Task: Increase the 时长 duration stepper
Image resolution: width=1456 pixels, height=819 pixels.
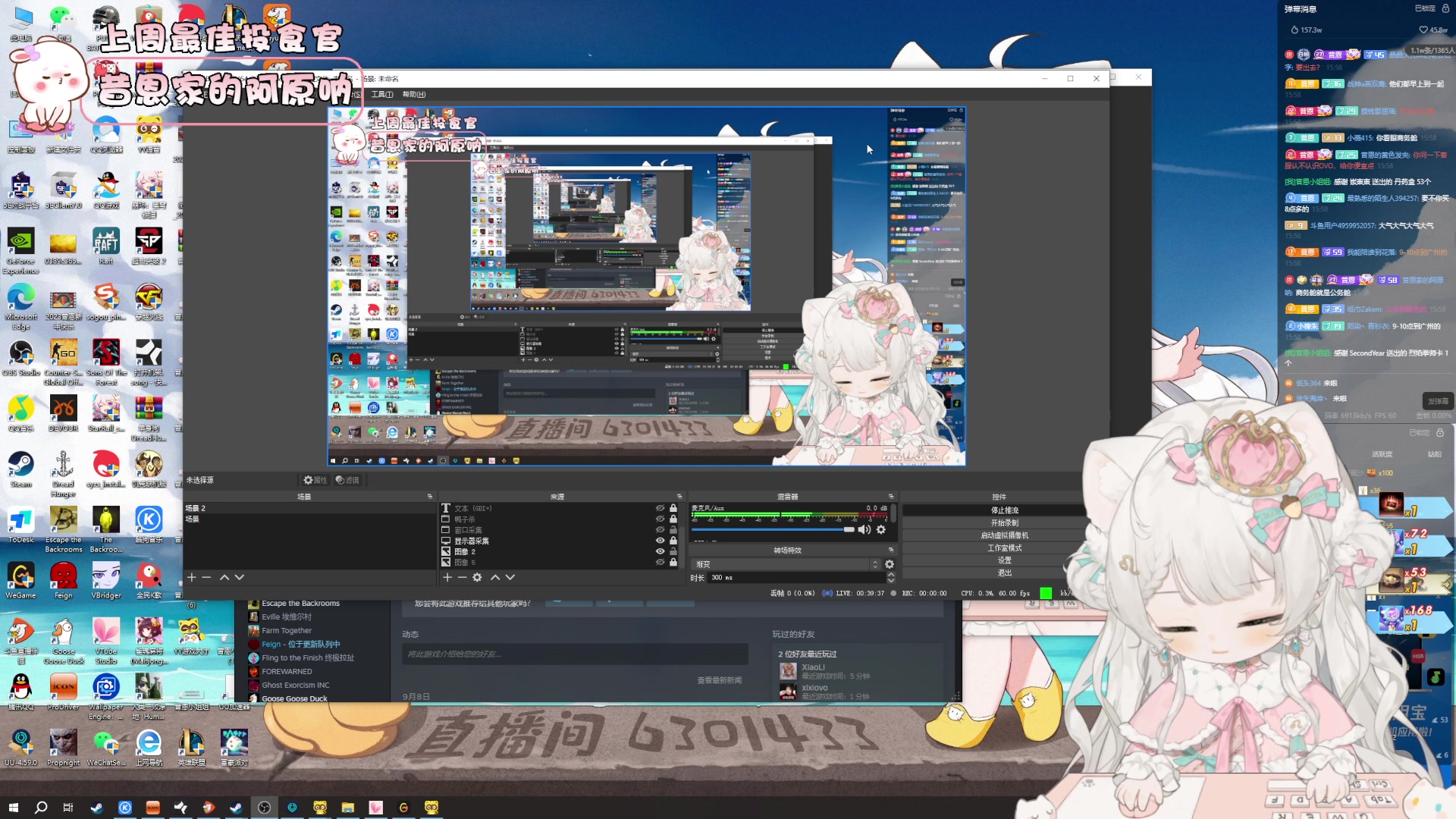Action: 891,575
